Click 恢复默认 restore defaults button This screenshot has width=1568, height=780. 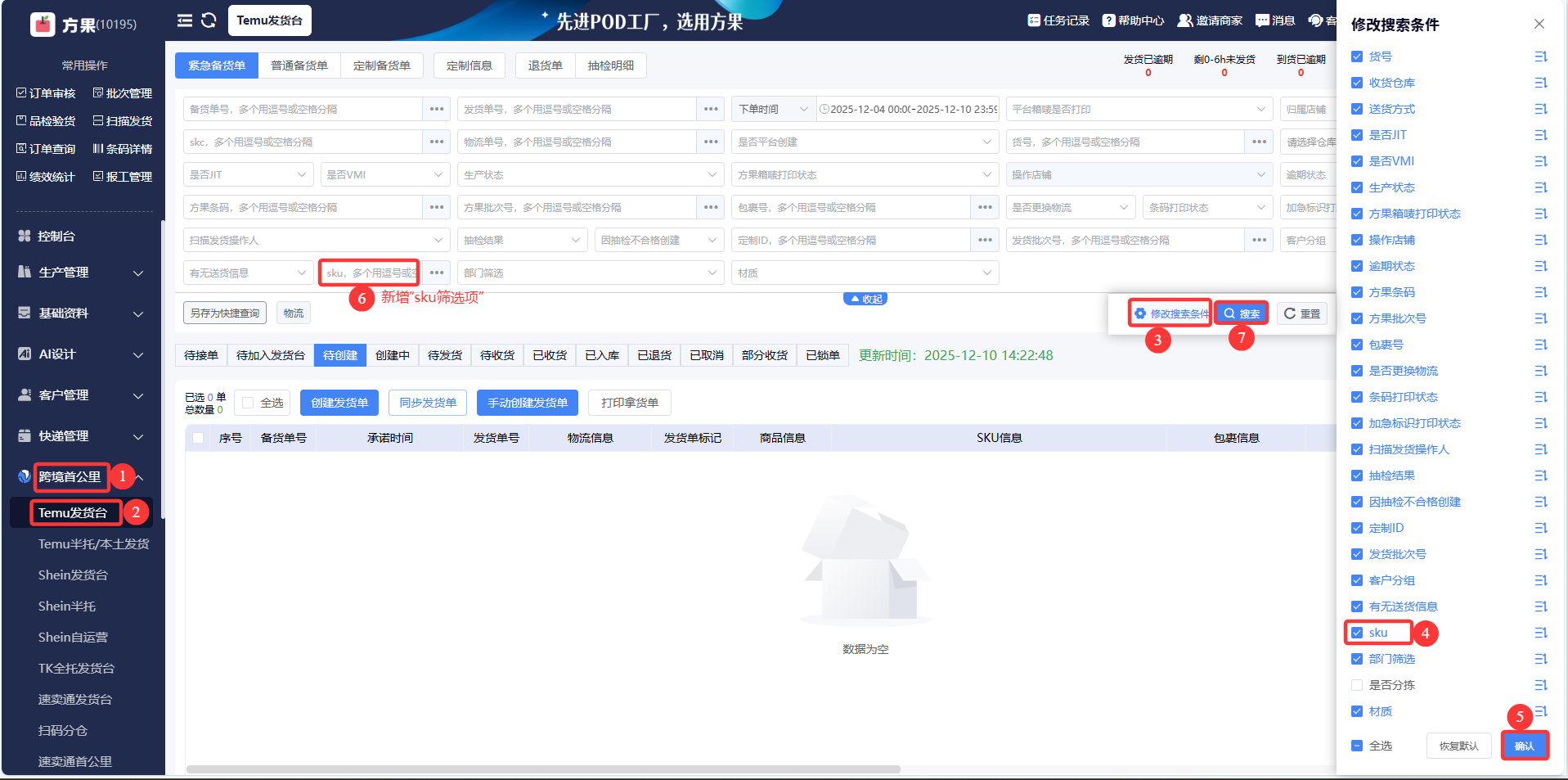pyautogui.click(x=1459, y=746)
